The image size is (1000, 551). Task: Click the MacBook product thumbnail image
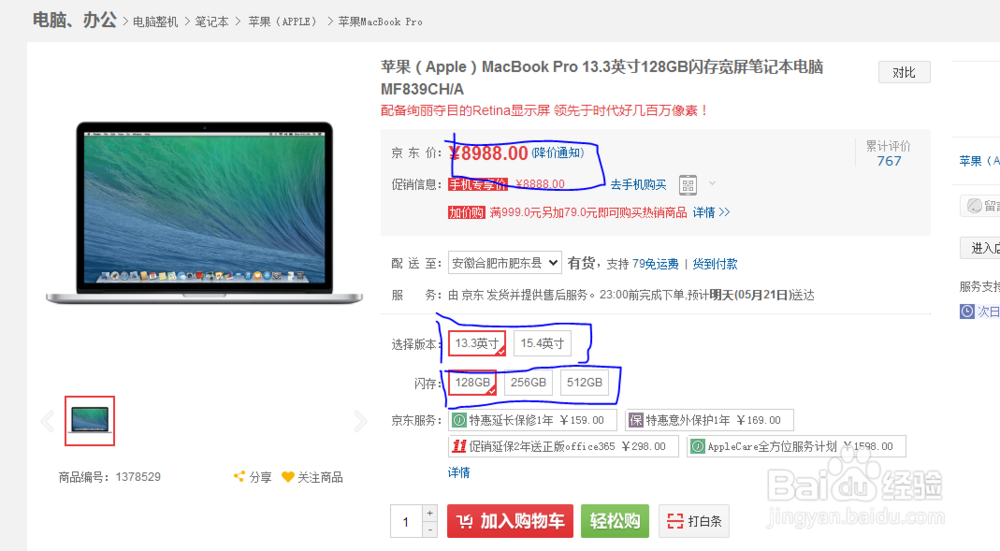point(90,421)
